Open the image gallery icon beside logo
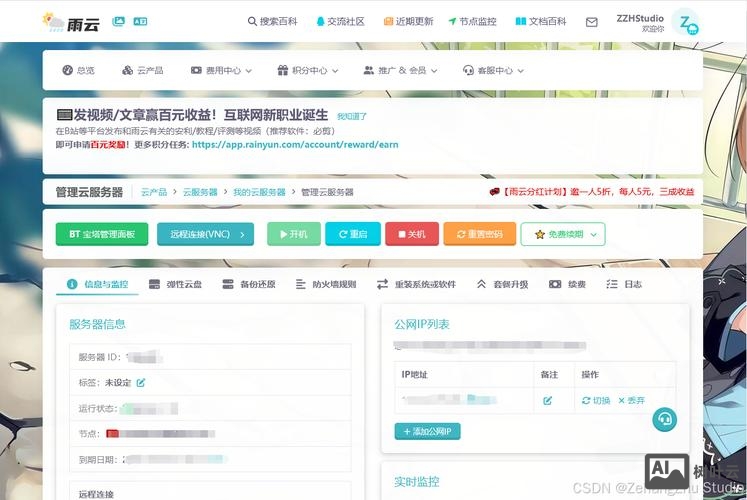 [118, 21]
